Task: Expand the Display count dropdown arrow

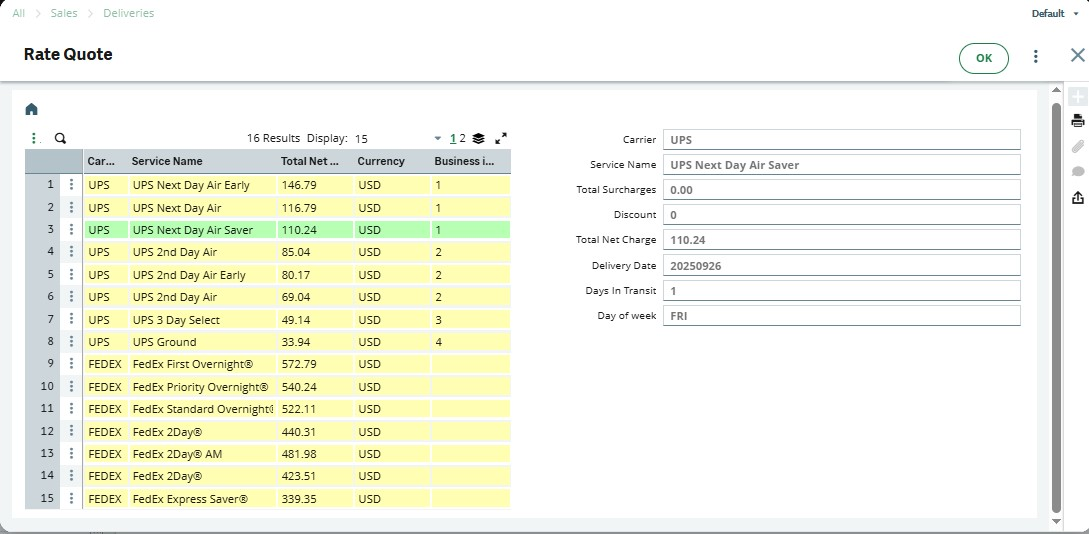Action: coord(437,139)
